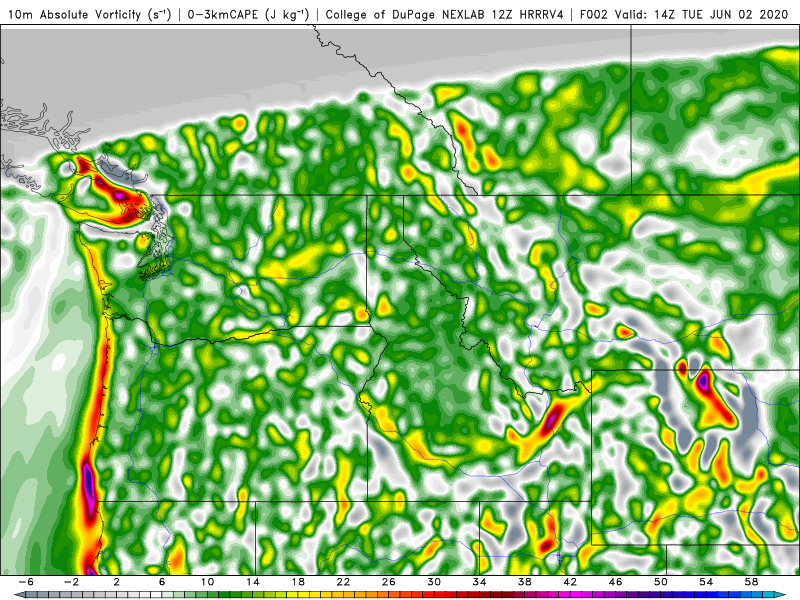Click the '6' colorbar scale label
The height and width of the screenshot is (600, 800).
coord(162,582)
